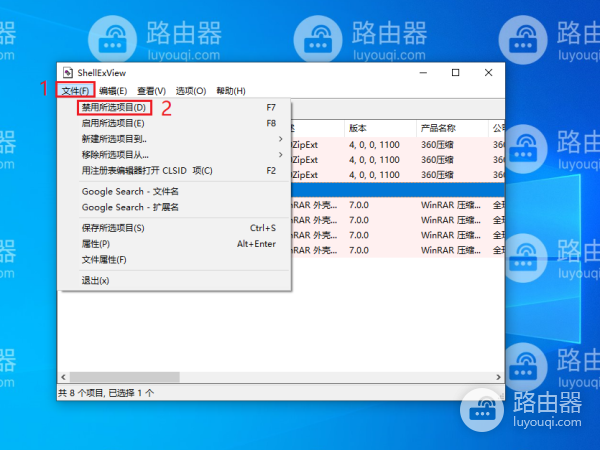Select the second 360压缩 row
The height and width of the screenshot is (450, 600).
click(x=398, y=160)
